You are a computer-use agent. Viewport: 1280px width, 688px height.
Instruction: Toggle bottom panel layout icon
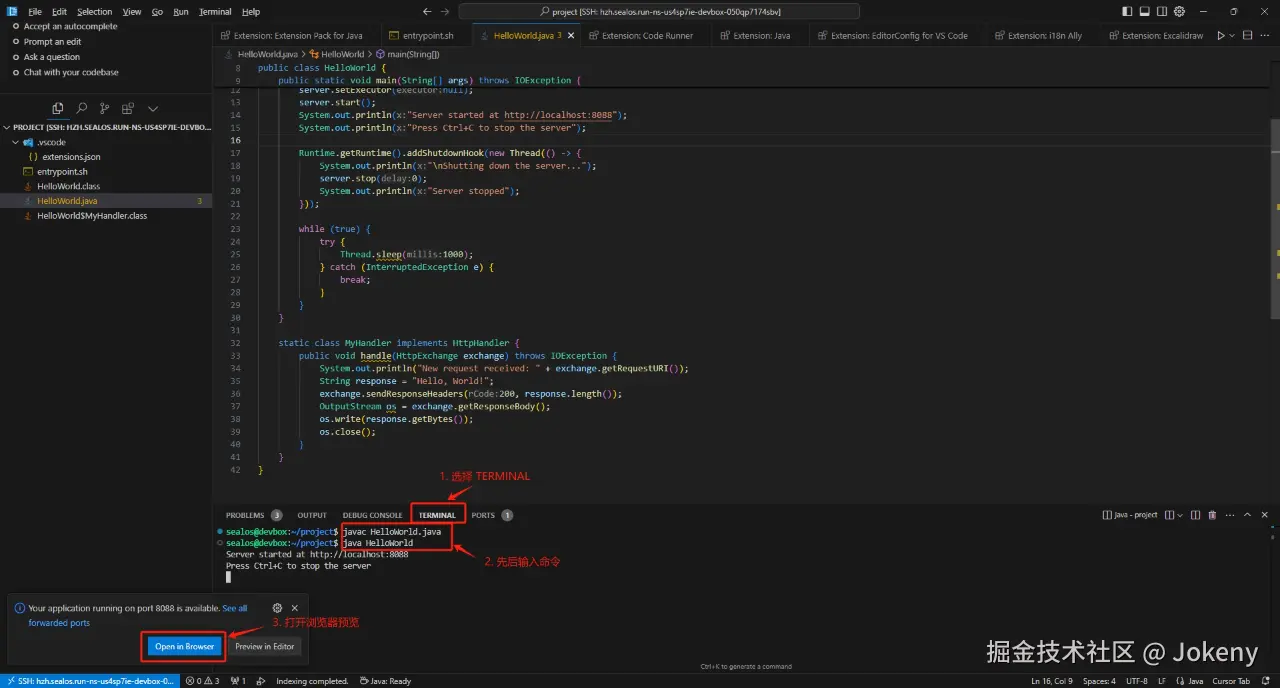[1146, 11]
